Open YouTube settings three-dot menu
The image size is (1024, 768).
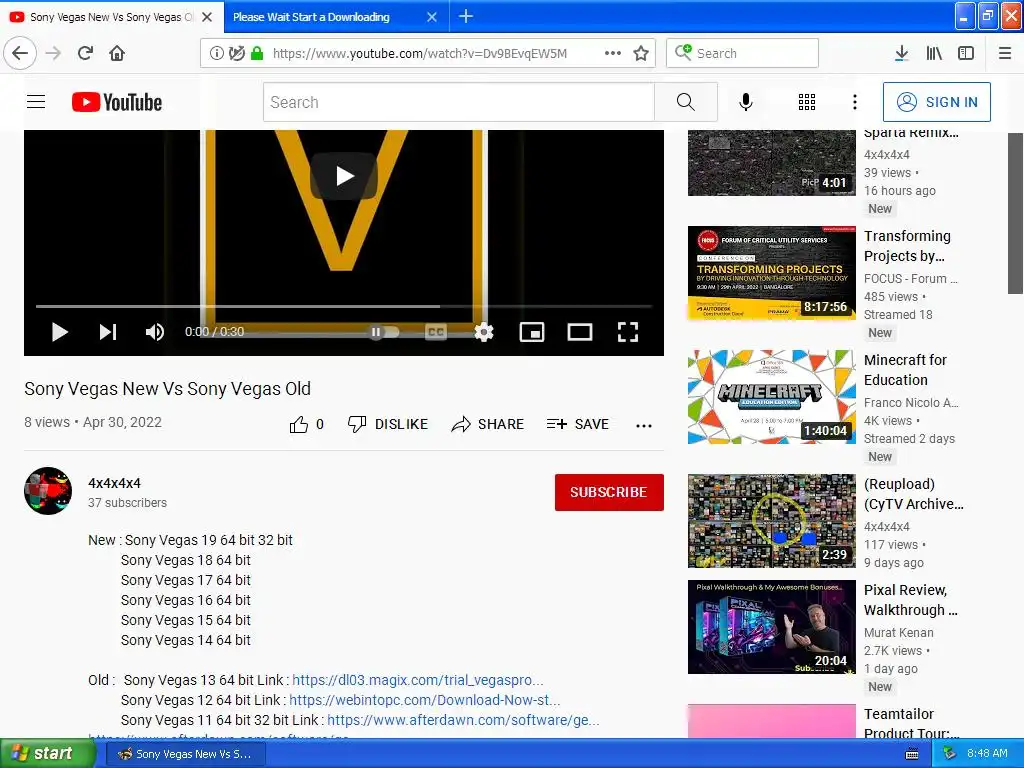(x=855, y=102)
